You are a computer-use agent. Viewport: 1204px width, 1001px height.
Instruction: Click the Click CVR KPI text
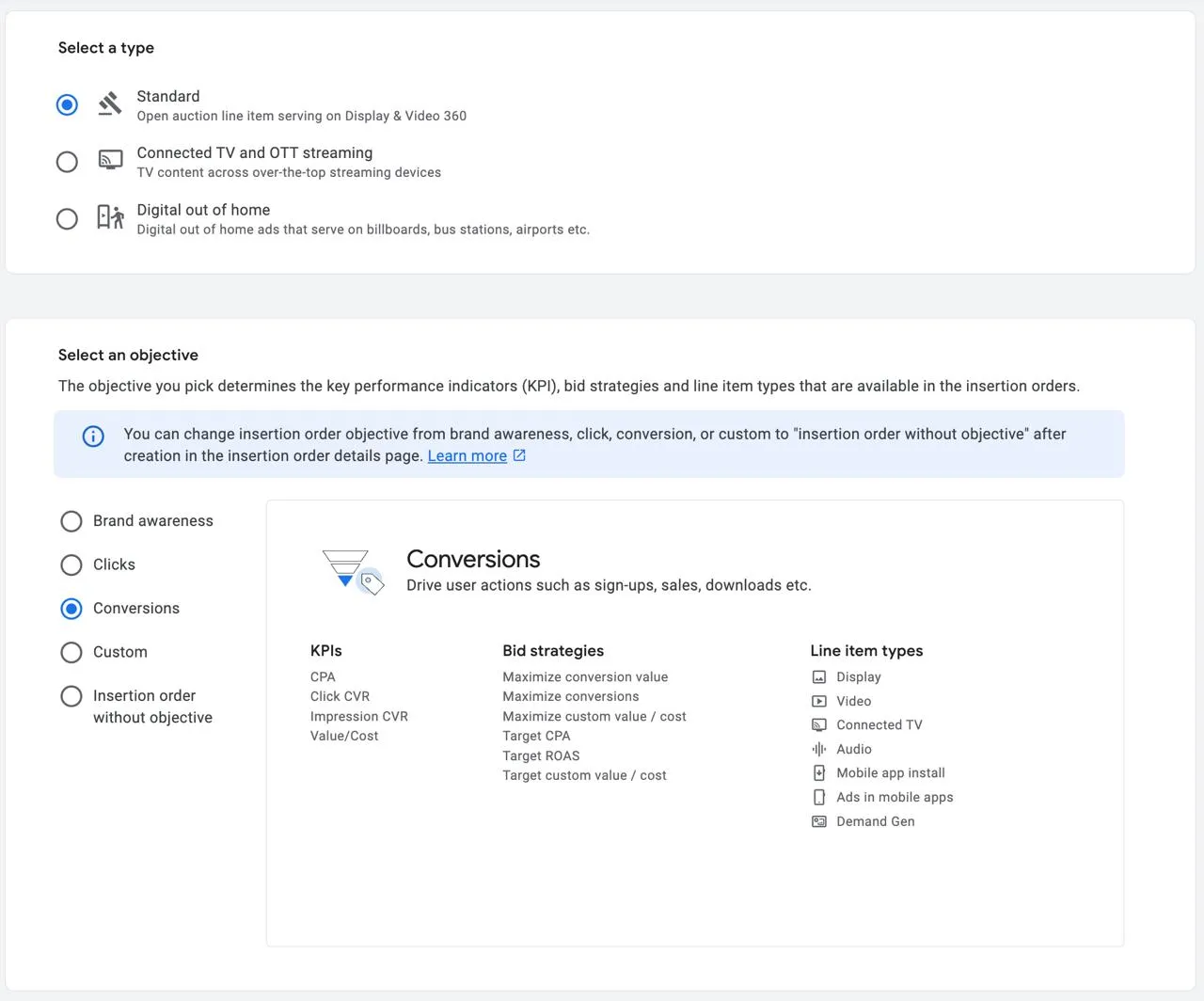(340, 697)
